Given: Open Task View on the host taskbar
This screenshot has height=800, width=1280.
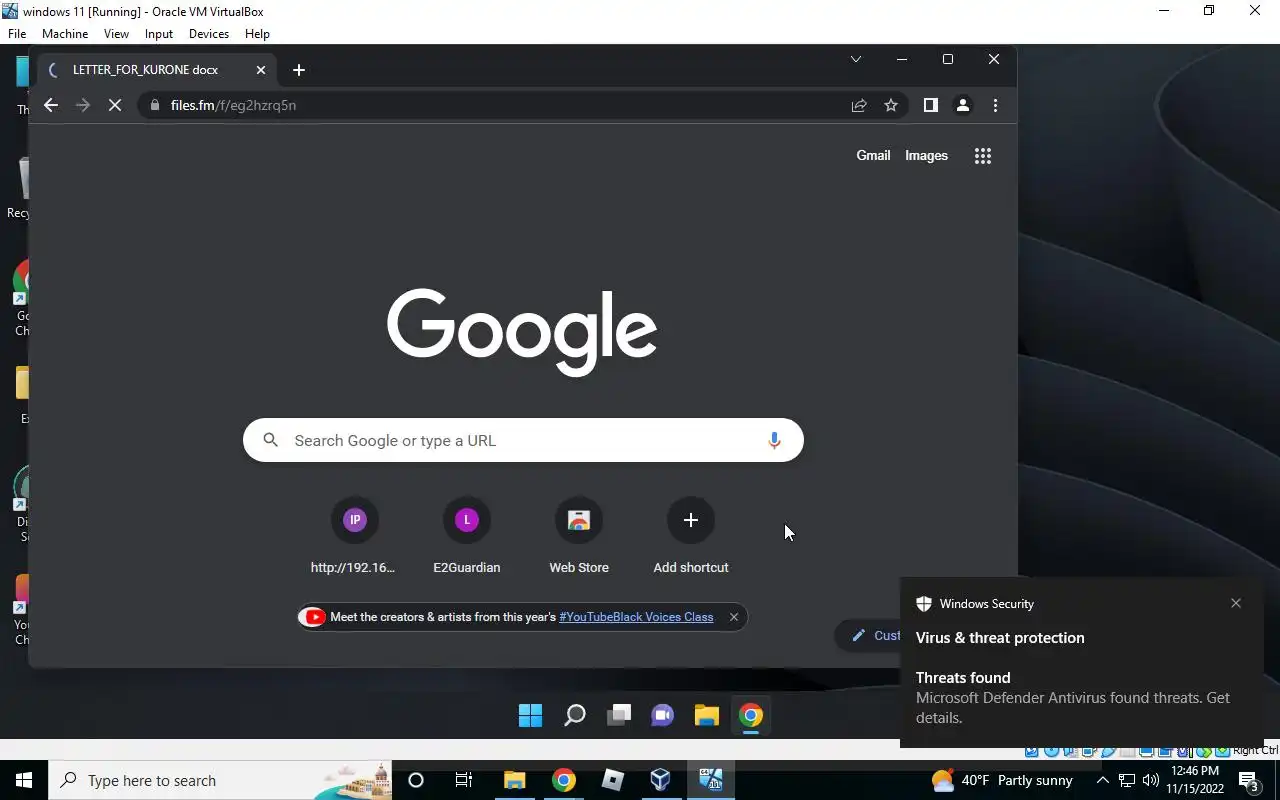Looking at the screenshot, I should [464, 780].
